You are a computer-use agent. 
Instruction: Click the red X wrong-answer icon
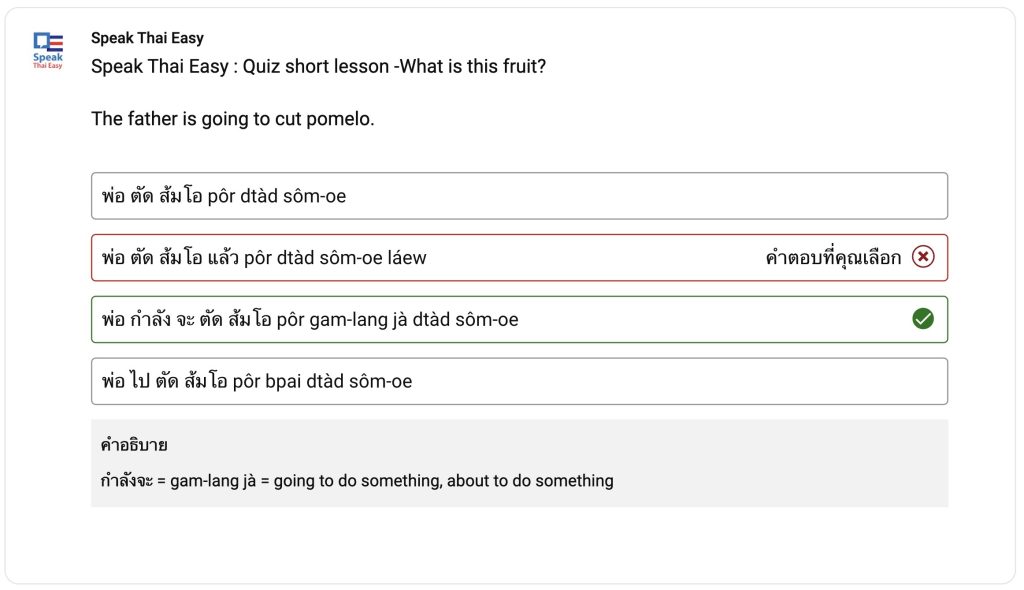point(923,257)
